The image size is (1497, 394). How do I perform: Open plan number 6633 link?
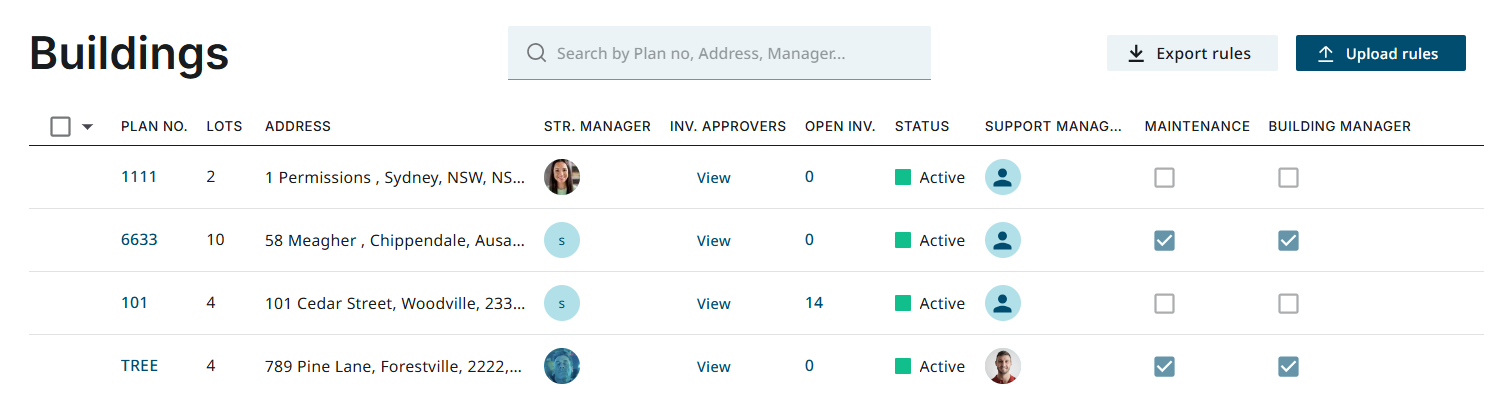[139, 239]
